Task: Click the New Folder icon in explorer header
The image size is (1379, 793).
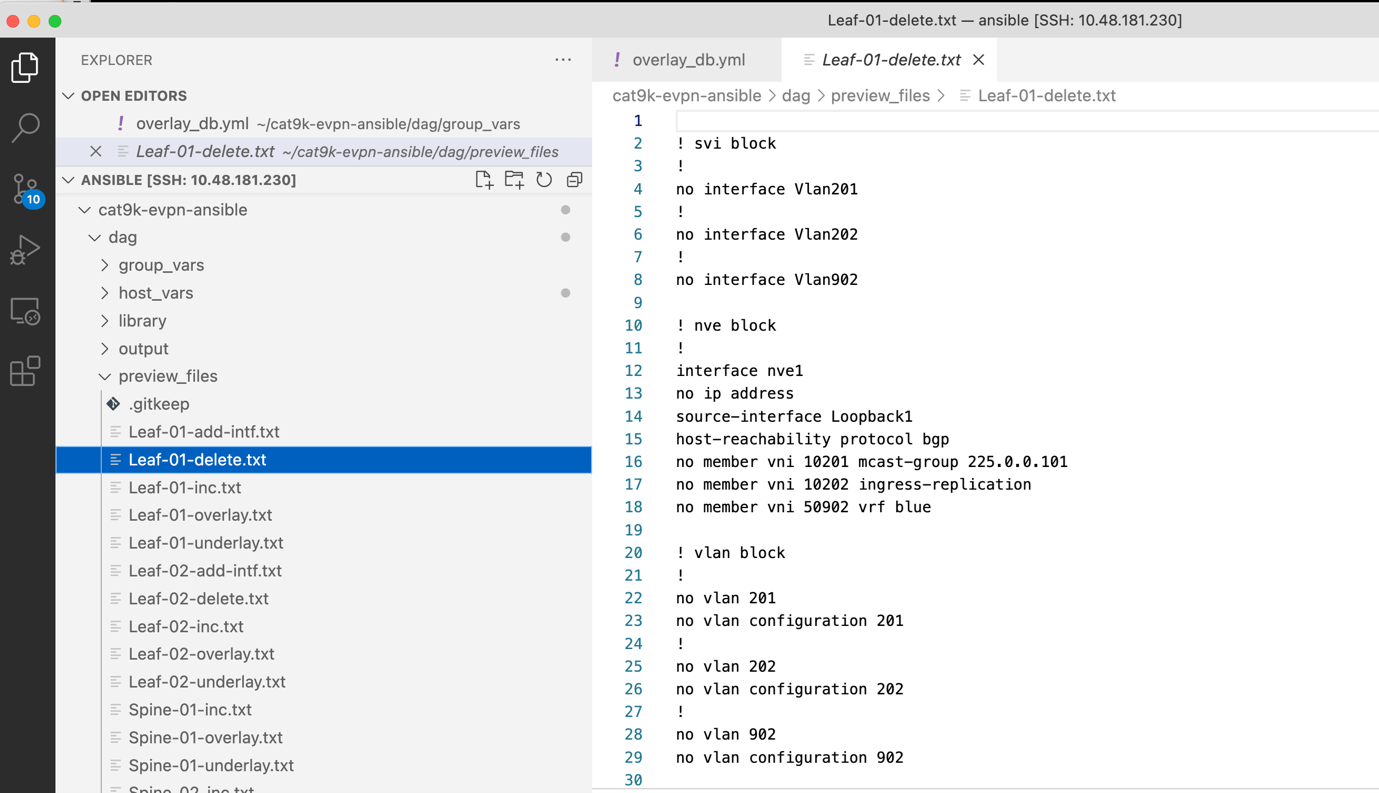Action: tap(514, 180)
